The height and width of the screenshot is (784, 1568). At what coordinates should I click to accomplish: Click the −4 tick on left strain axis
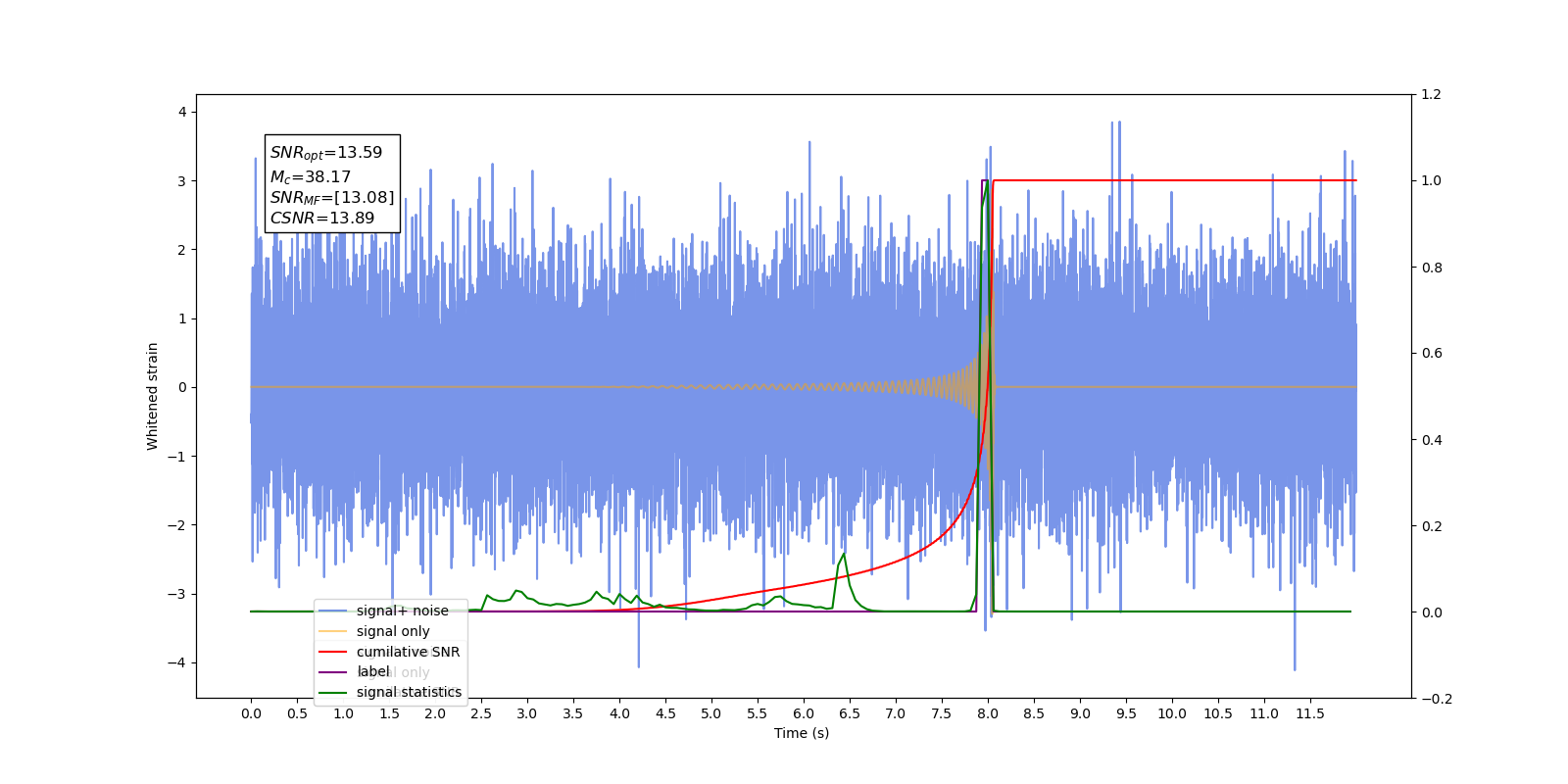pos(177,663)
